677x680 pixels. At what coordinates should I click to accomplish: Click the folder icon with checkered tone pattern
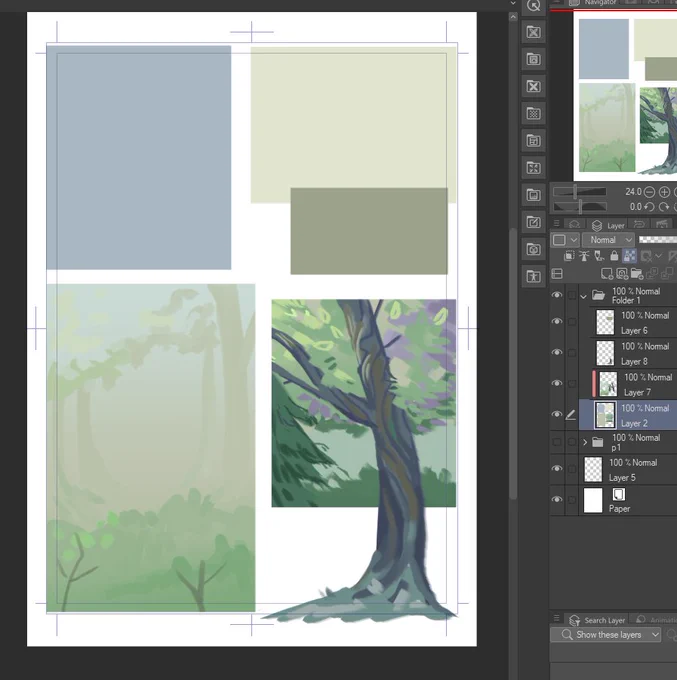tap(533, 114)
